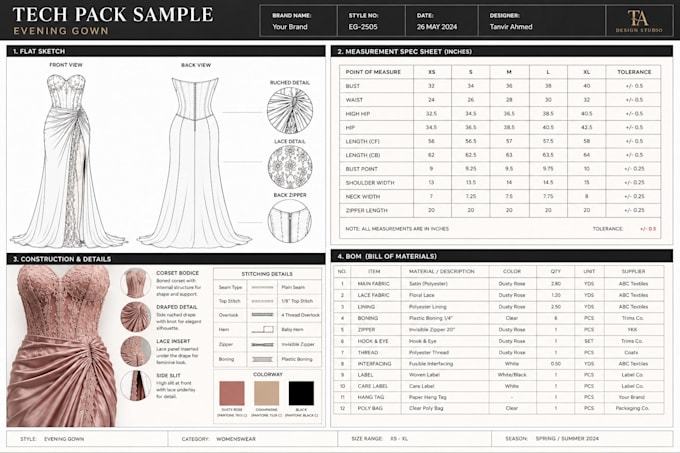Pick the Champagne colorway swatch
The height and width of the screenshot is (453, 680).
267,393
